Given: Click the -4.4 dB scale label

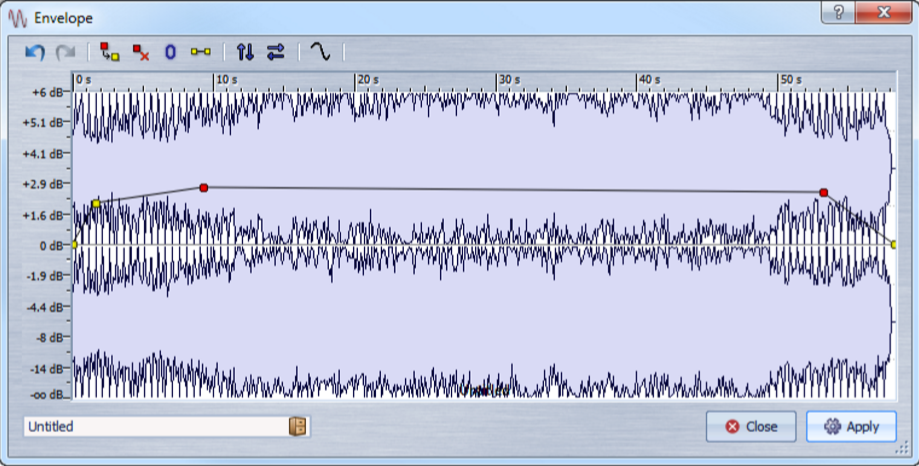Looking at the screenshot, I should (x=45, y=307).
